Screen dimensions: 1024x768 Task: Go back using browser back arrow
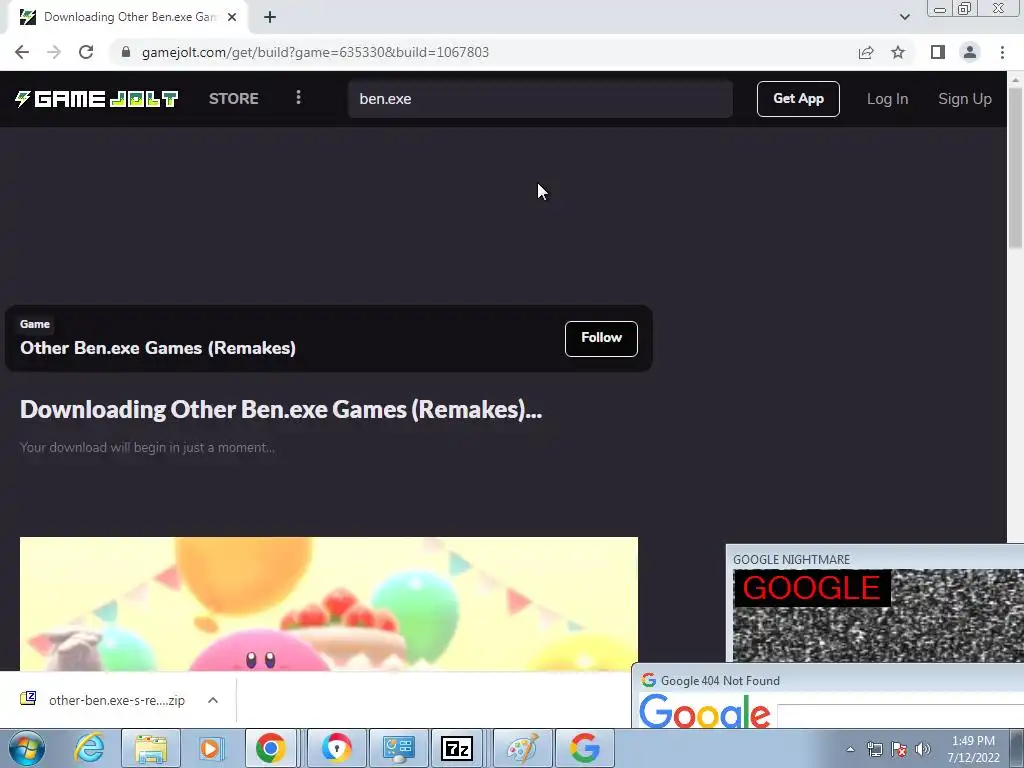pyautogui.click(x=22, y=52)
